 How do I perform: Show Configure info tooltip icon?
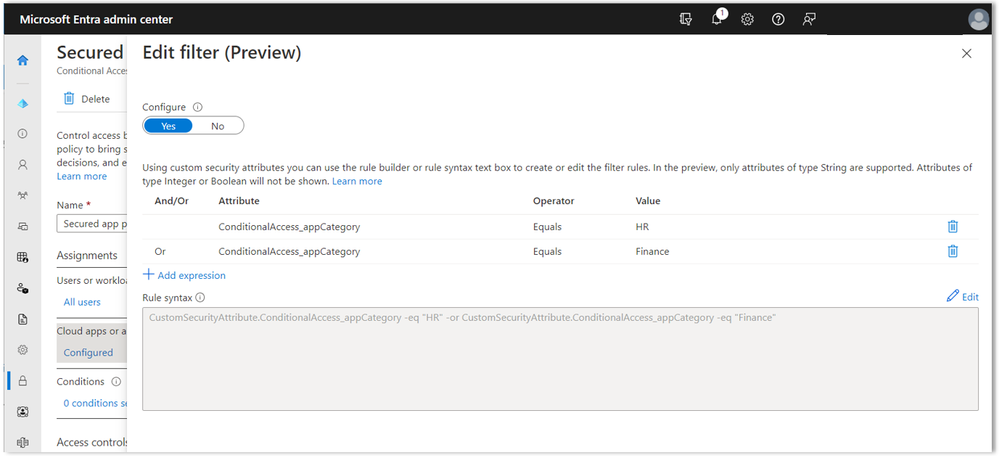(x=197, y=107)
